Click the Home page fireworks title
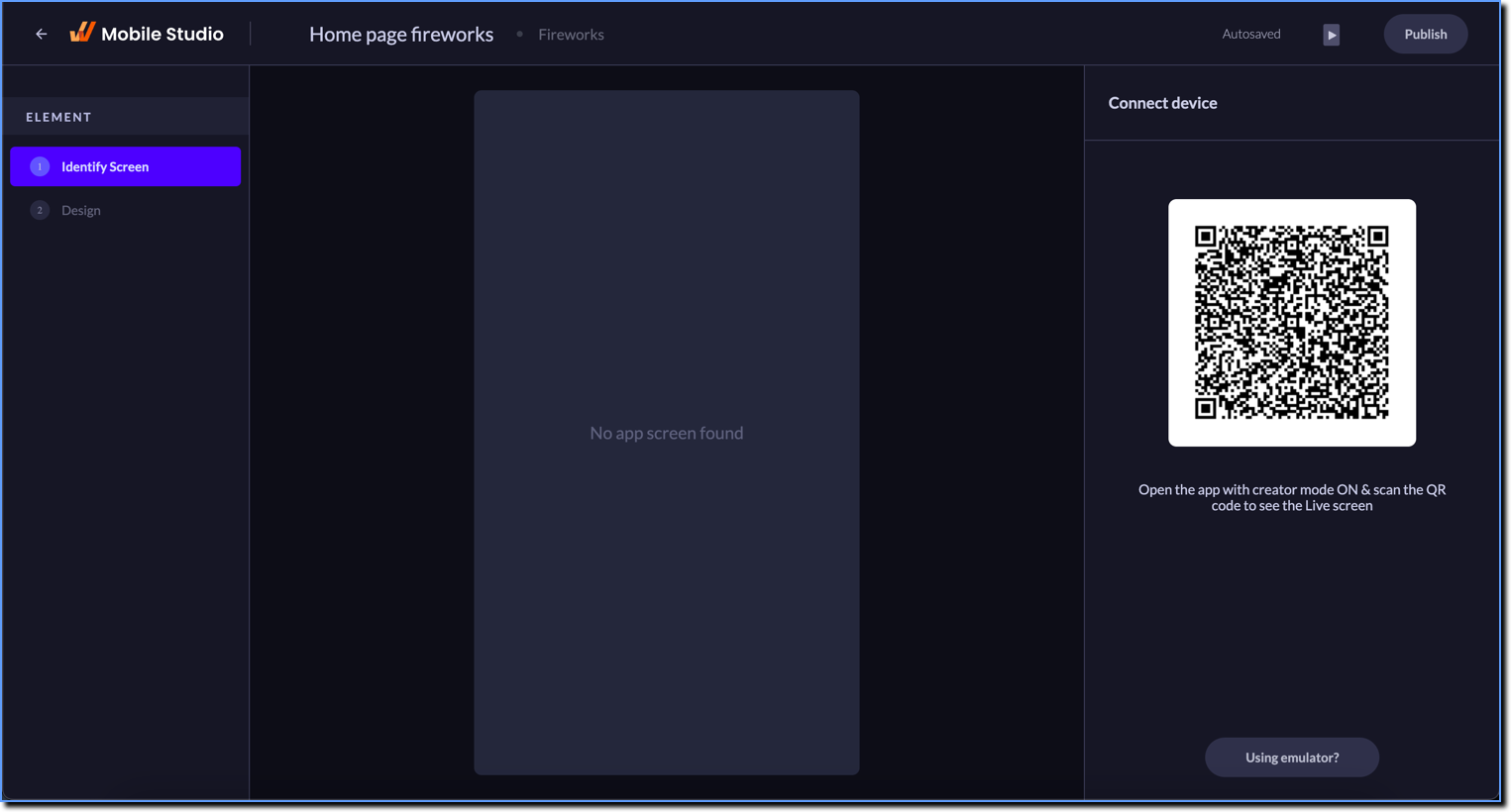 coord(401,34)
